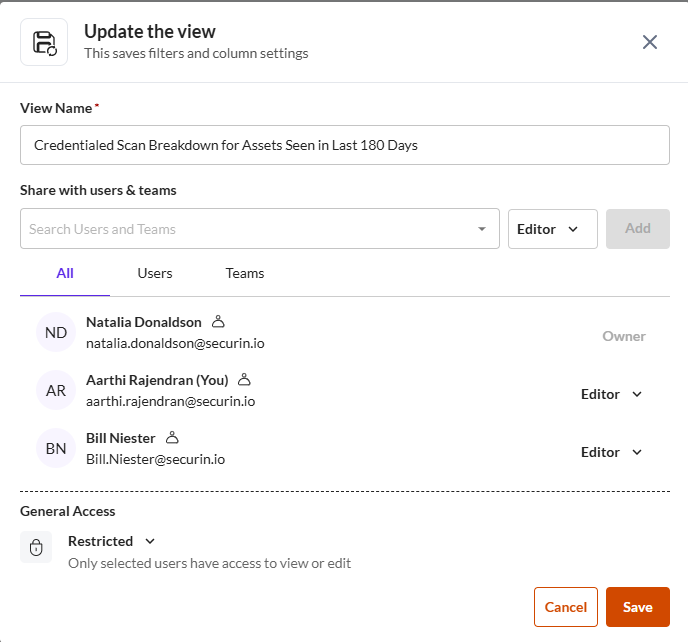
Task: Click the user icon next to Aarthi Rajendran
Action: (244, 380)
